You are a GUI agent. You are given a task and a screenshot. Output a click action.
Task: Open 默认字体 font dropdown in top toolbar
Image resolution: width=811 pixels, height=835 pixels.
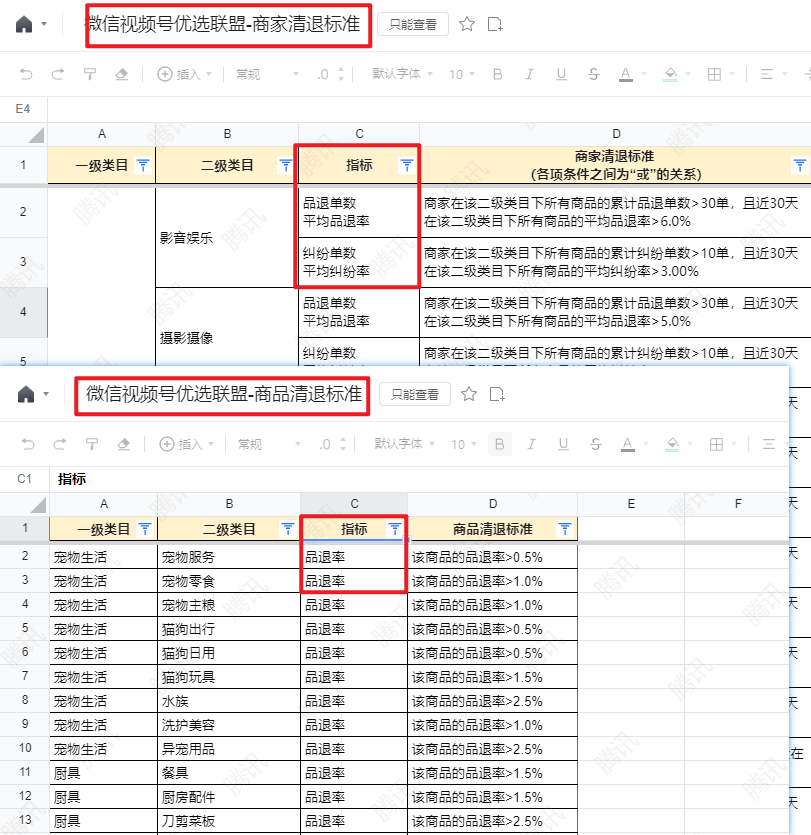[402, 74]
